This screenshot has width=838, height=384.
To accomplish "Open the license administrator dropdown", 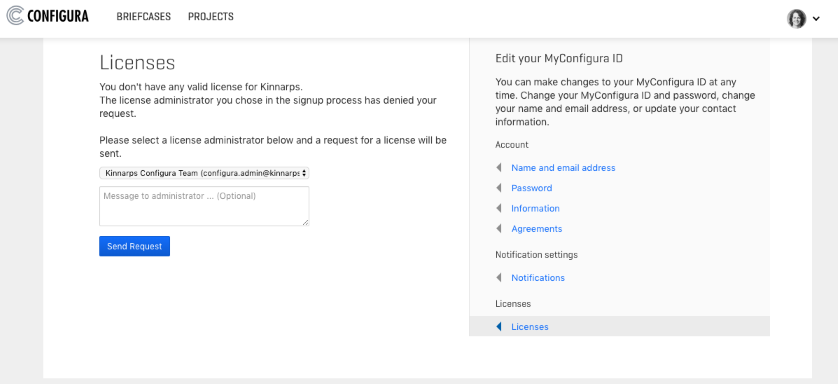I will [x=204, y=173].
